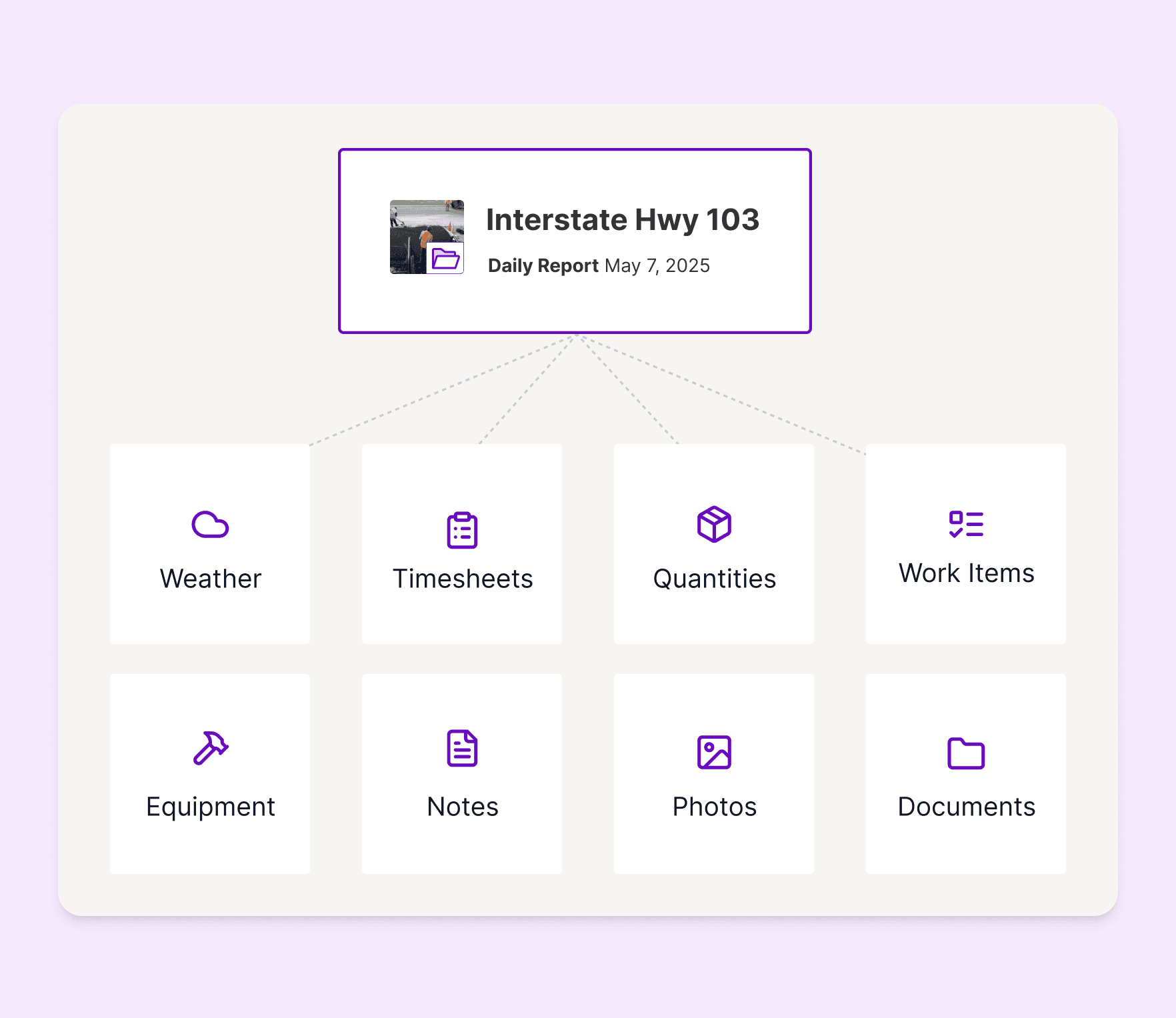The image size is (1176, 1018).
Task: Click the Quantities box icon
Action: (714, 524)
